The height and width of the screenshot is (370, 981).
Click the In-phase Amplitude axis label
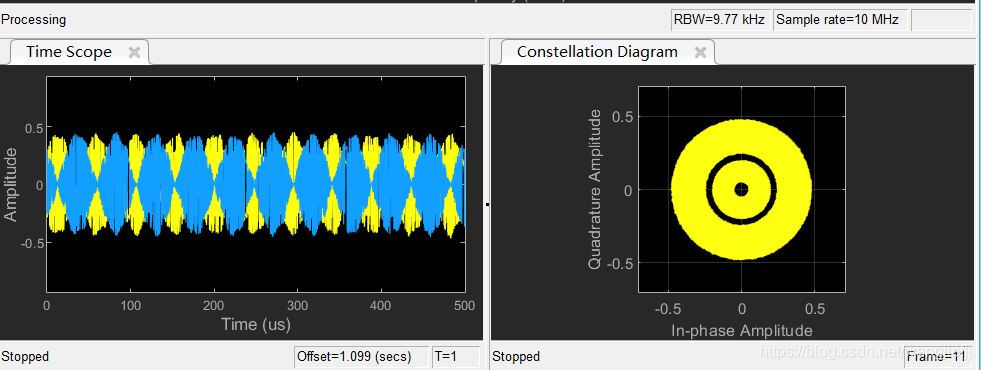point(741,330)
